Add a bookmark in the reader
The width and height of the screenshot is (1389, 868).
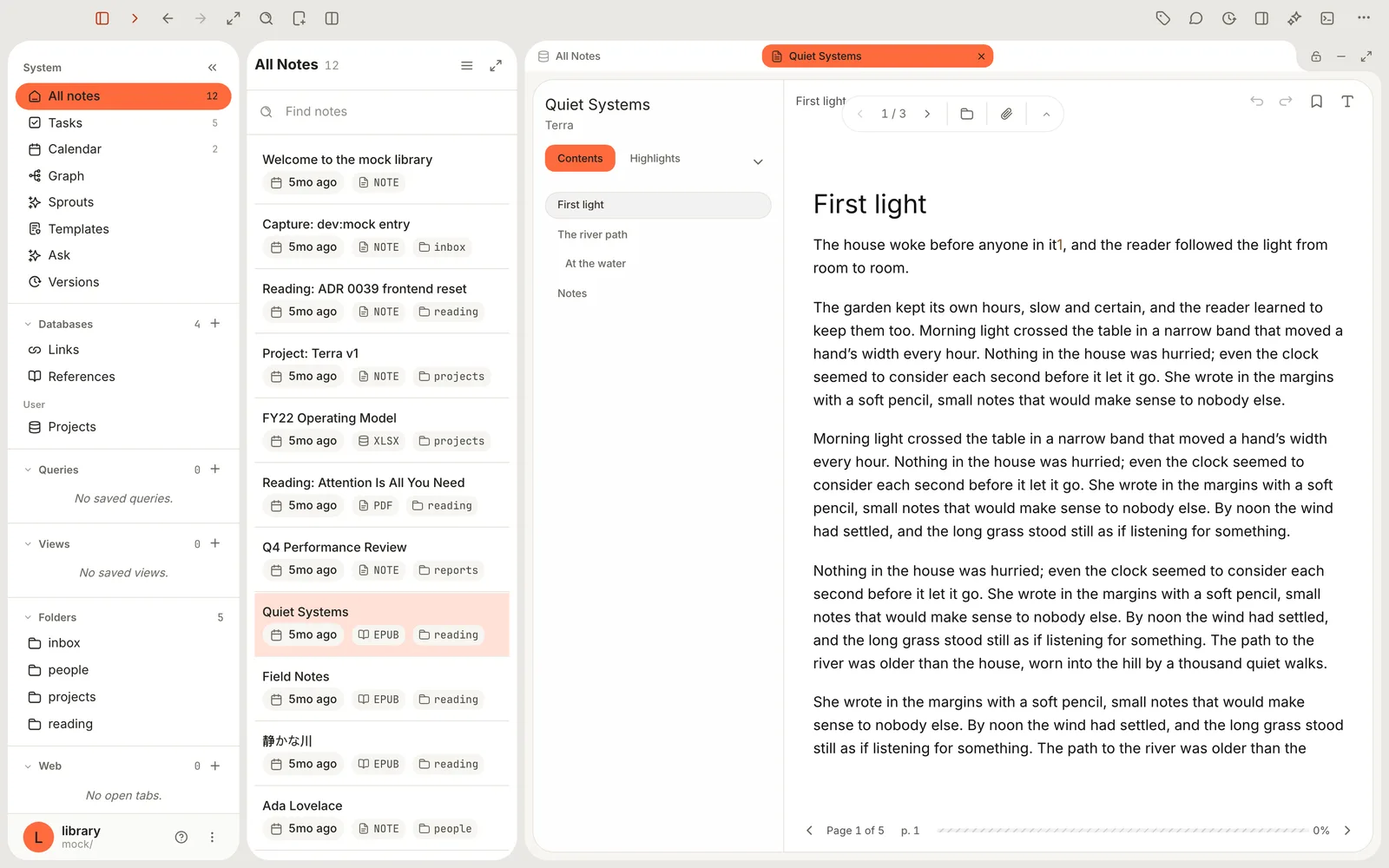(x=1317, y=102)
